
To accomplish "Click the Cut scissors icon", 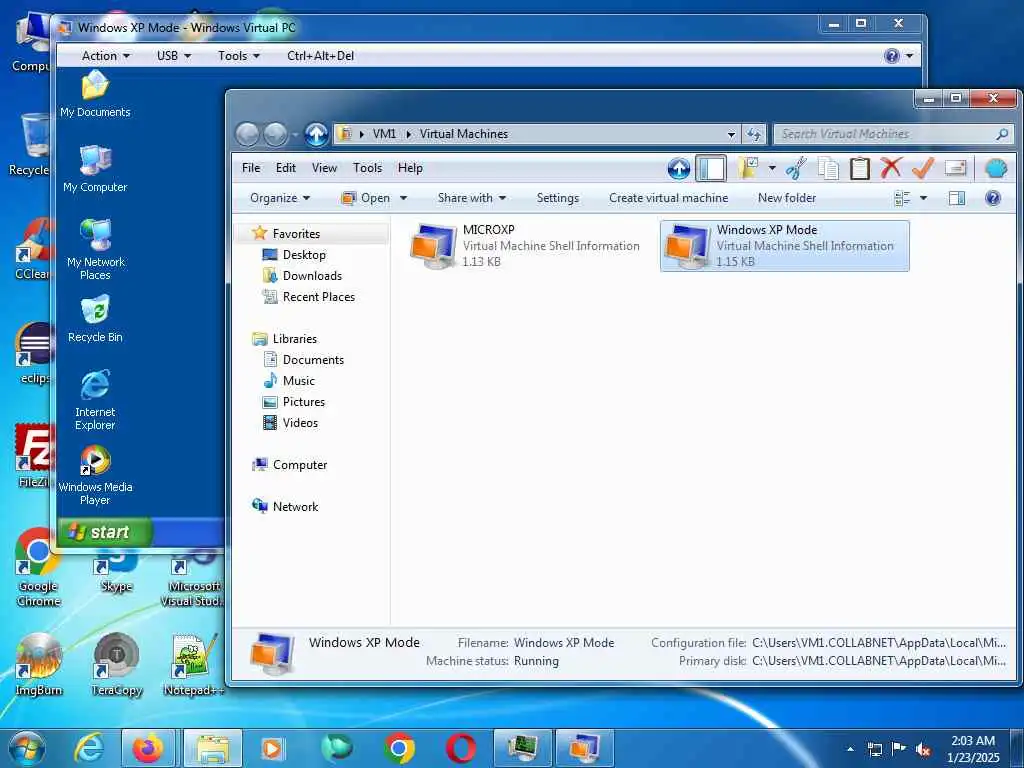I will (795, 168).
